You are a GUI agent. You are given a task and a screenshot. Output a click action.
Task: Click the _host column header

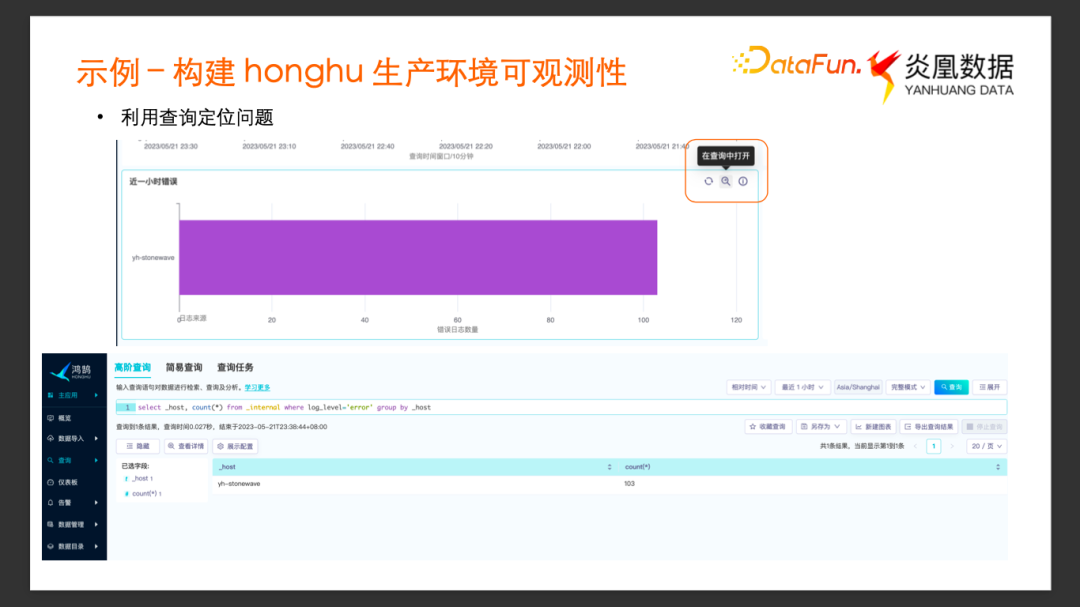pyautogui.click(x=413, y=467)
